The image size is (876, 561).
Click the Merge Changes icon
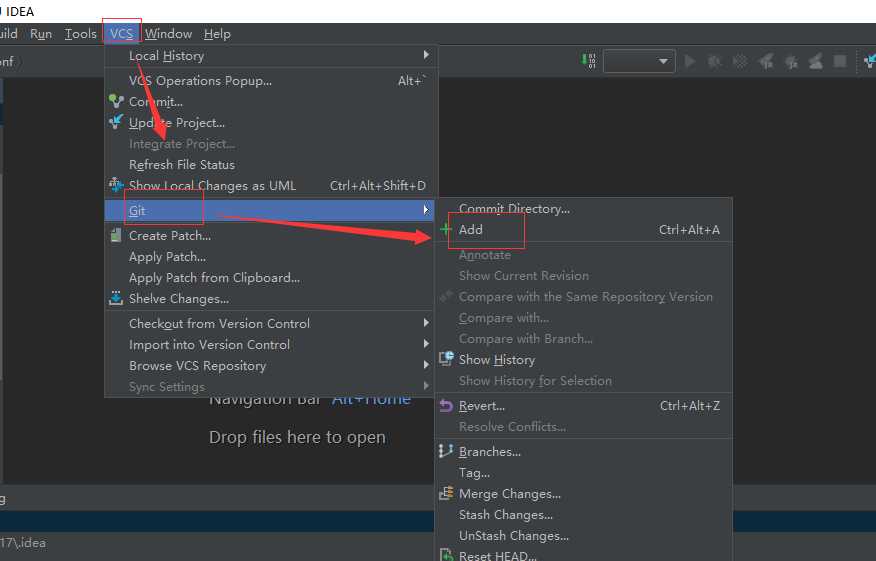tap(446, 493)
